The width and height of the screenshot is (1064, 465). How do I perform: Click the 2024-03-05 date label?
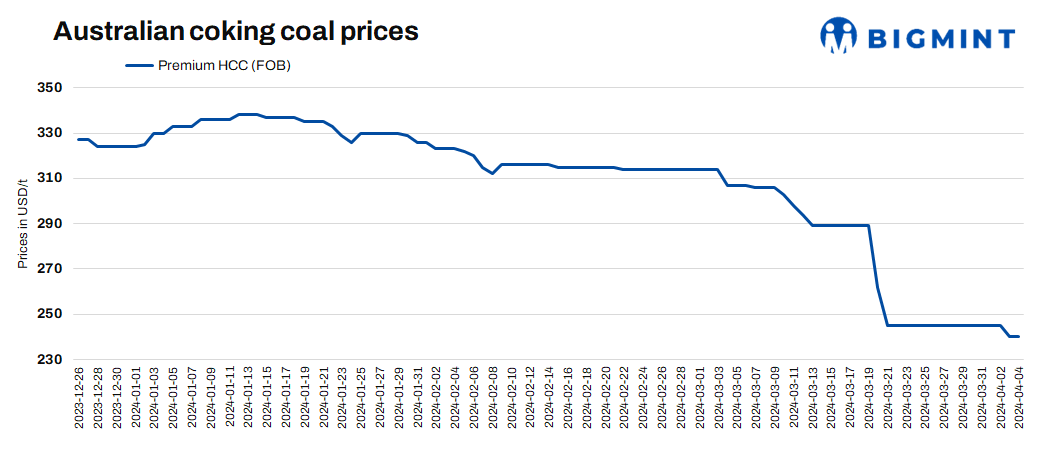click(x=737, y=398)
